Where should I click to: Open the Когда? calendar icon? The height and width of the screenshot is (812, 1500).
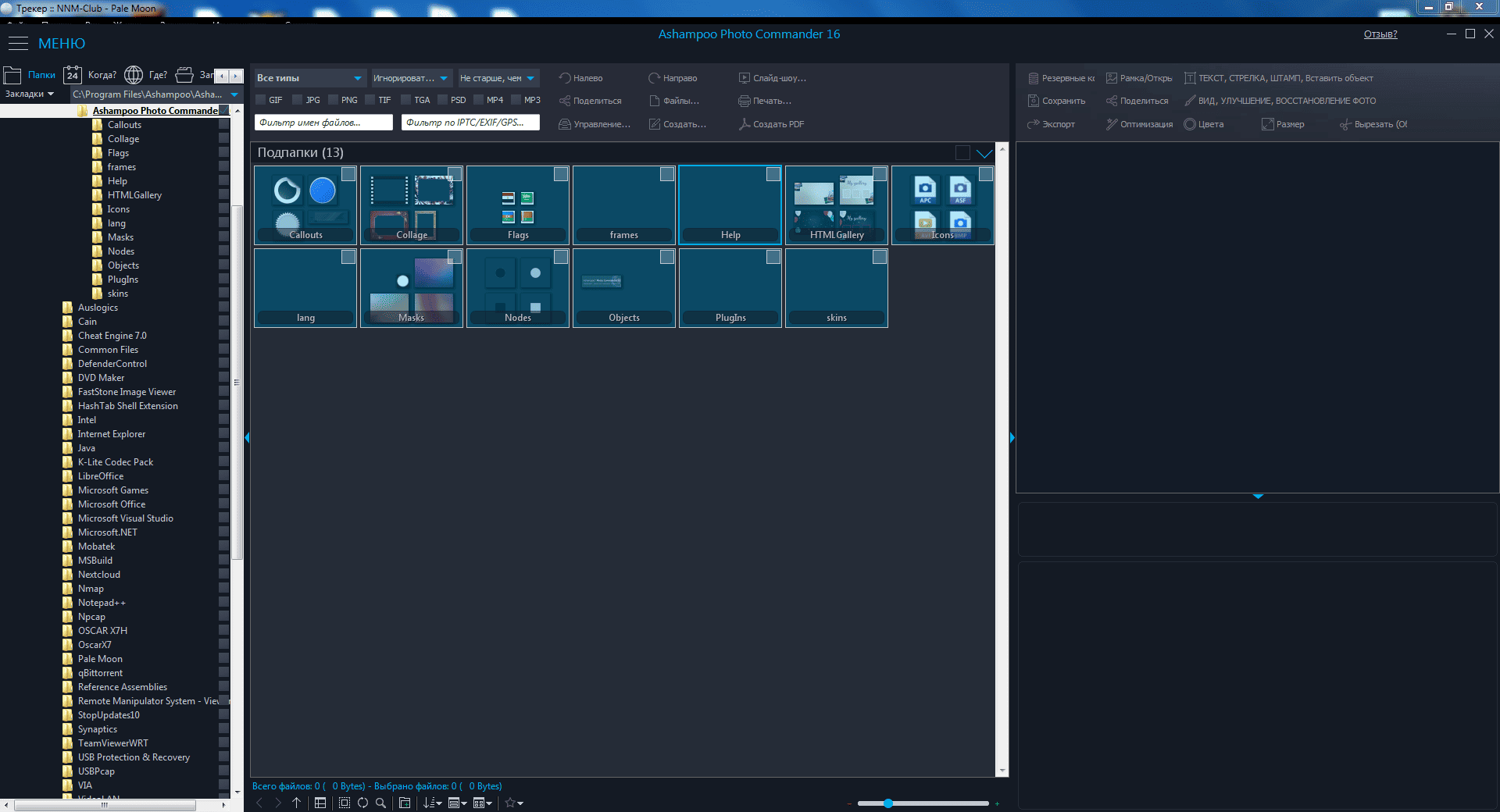[72, 75]
